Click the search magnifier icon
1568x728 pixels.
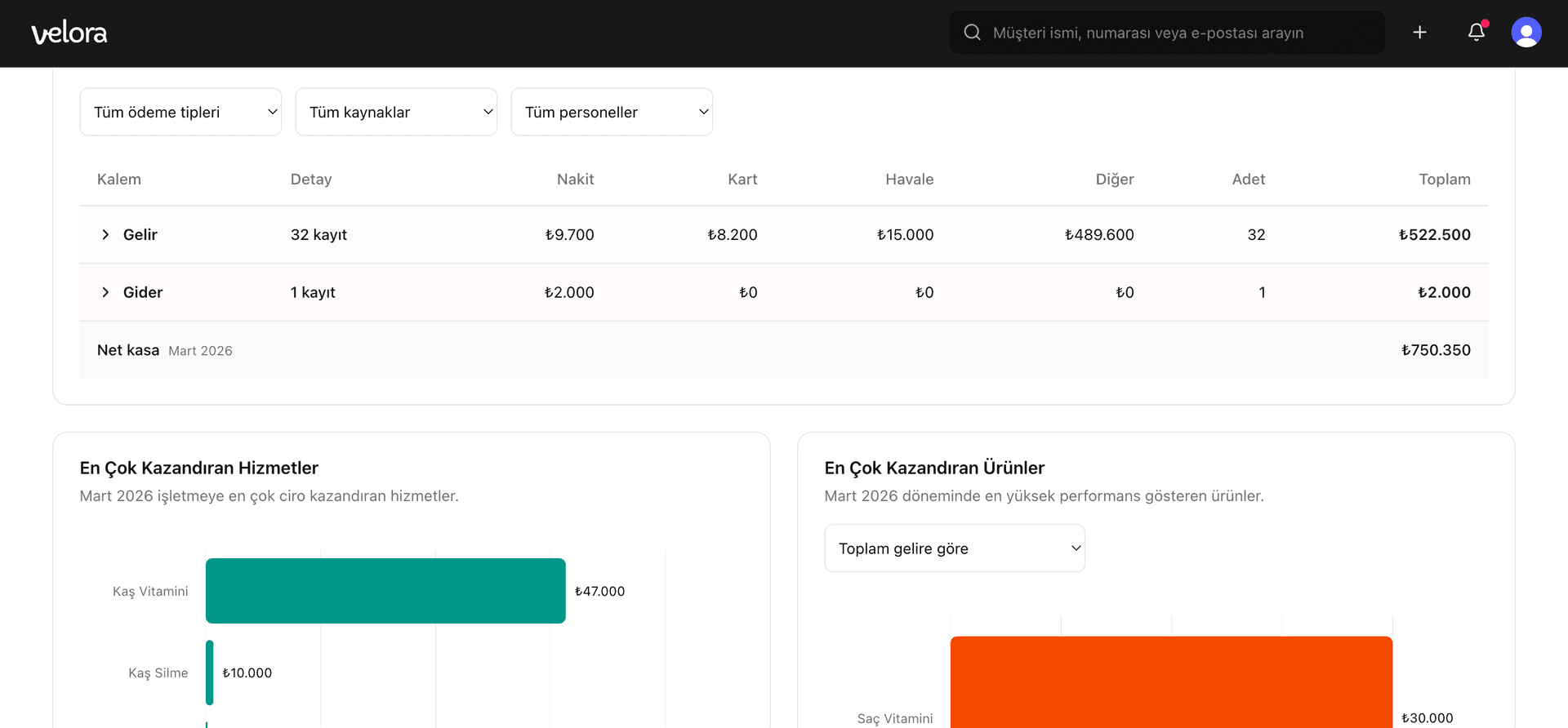[972, 33]
